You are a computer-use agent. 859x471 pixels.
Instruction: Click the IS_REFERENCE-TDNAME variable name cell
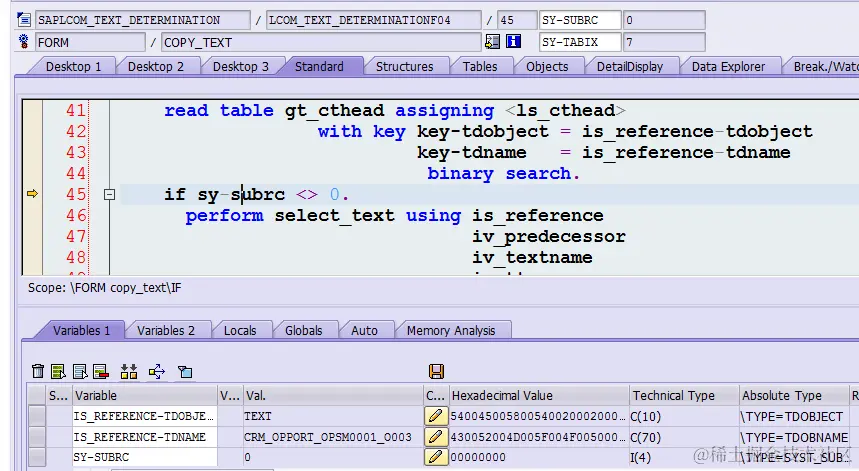145,437
